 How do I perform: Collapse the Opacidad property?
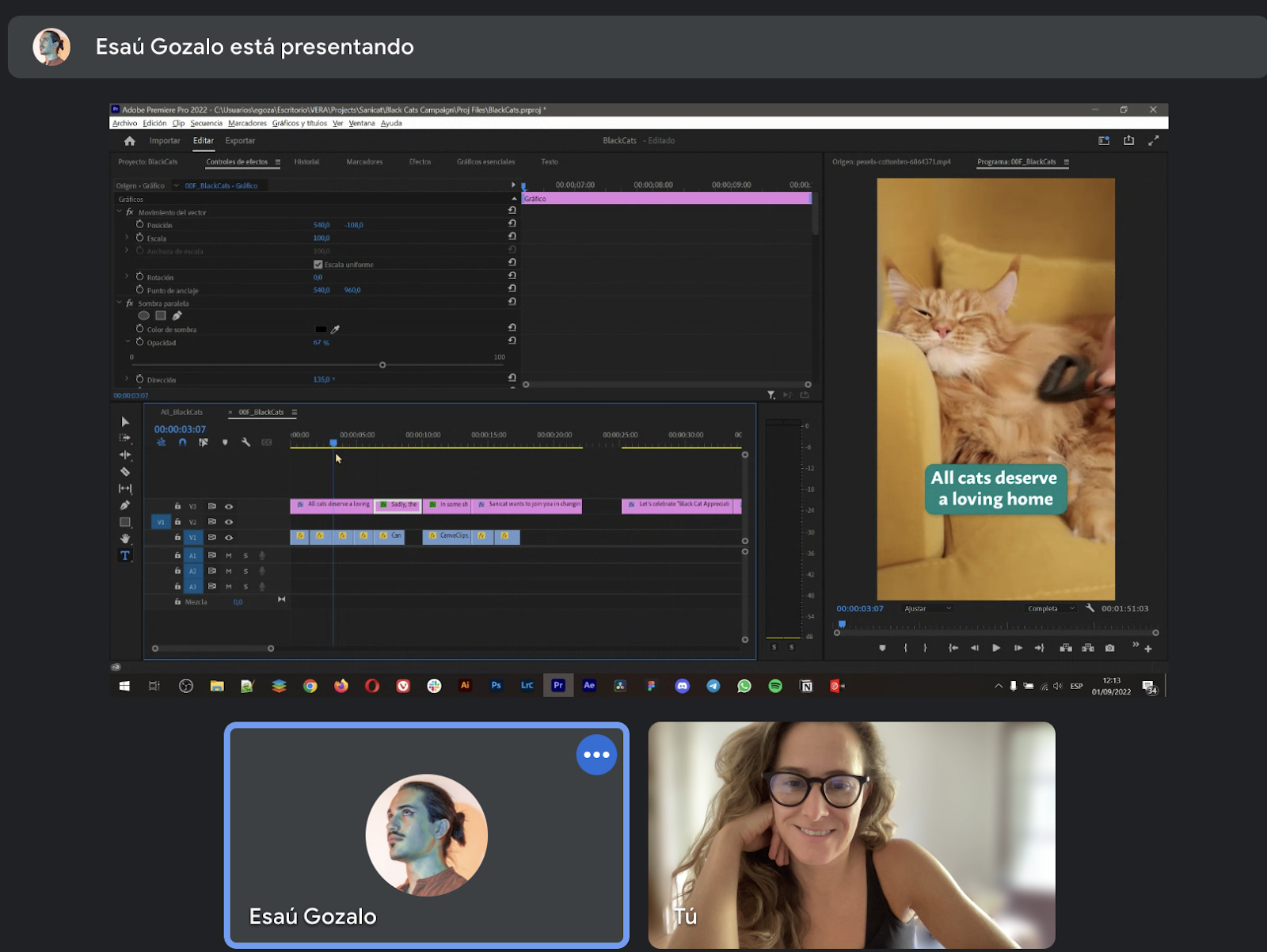(x=127, y=341)
